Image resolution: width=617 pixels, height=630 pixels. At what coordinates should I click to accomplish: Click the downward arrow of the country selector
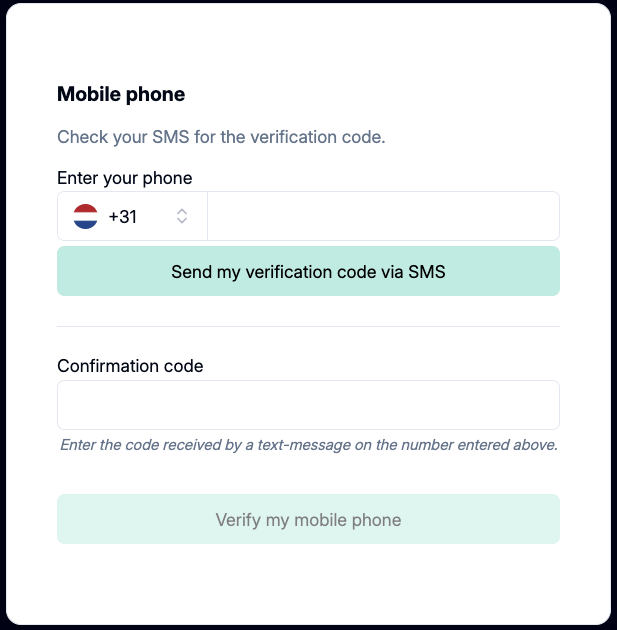[182, 221]
